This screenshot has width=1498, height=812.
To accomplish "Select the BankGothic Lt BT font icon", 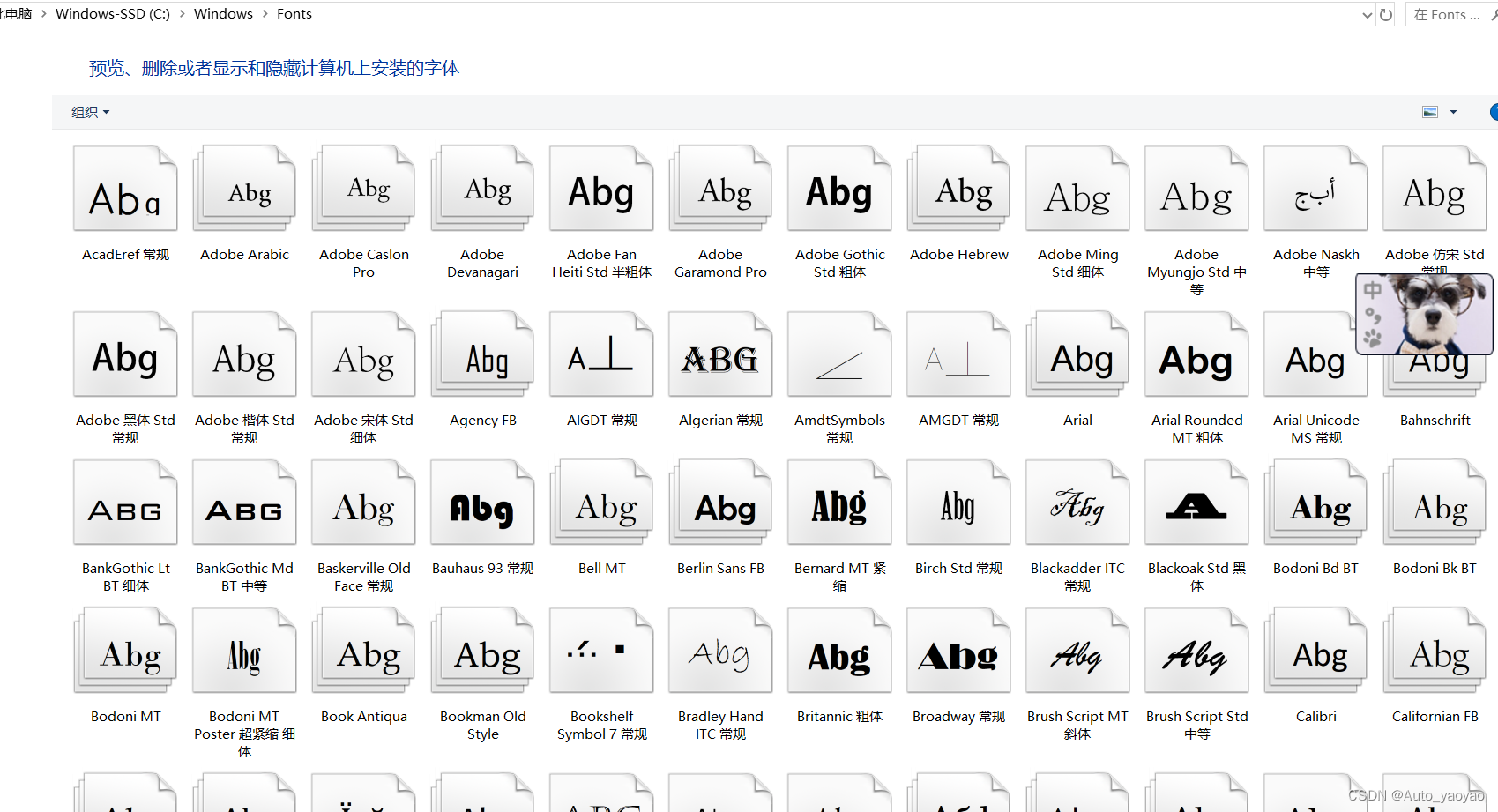I will click(125, 503).
